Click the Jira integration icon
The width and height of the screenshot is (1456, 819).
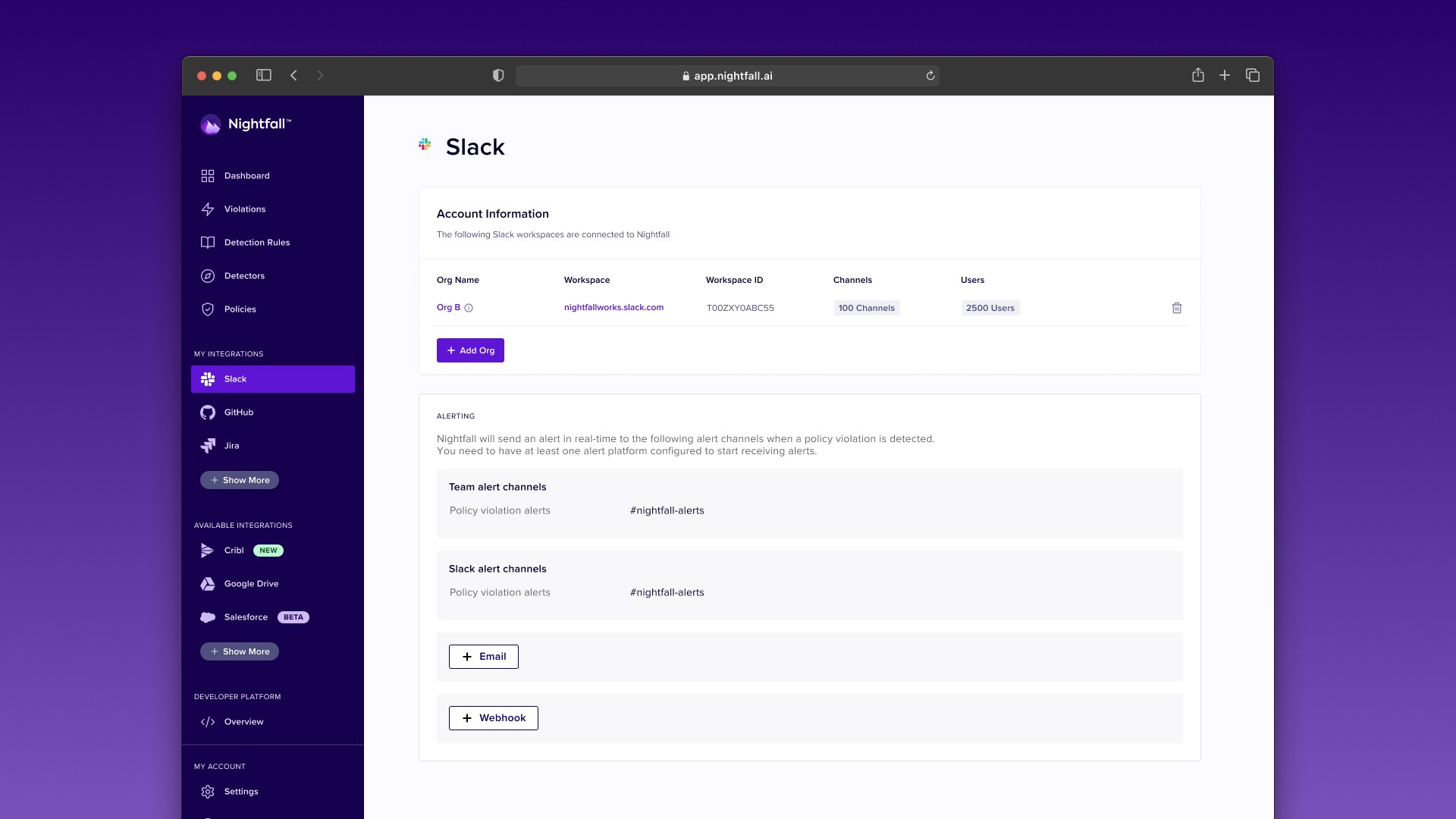click(208, 446)
